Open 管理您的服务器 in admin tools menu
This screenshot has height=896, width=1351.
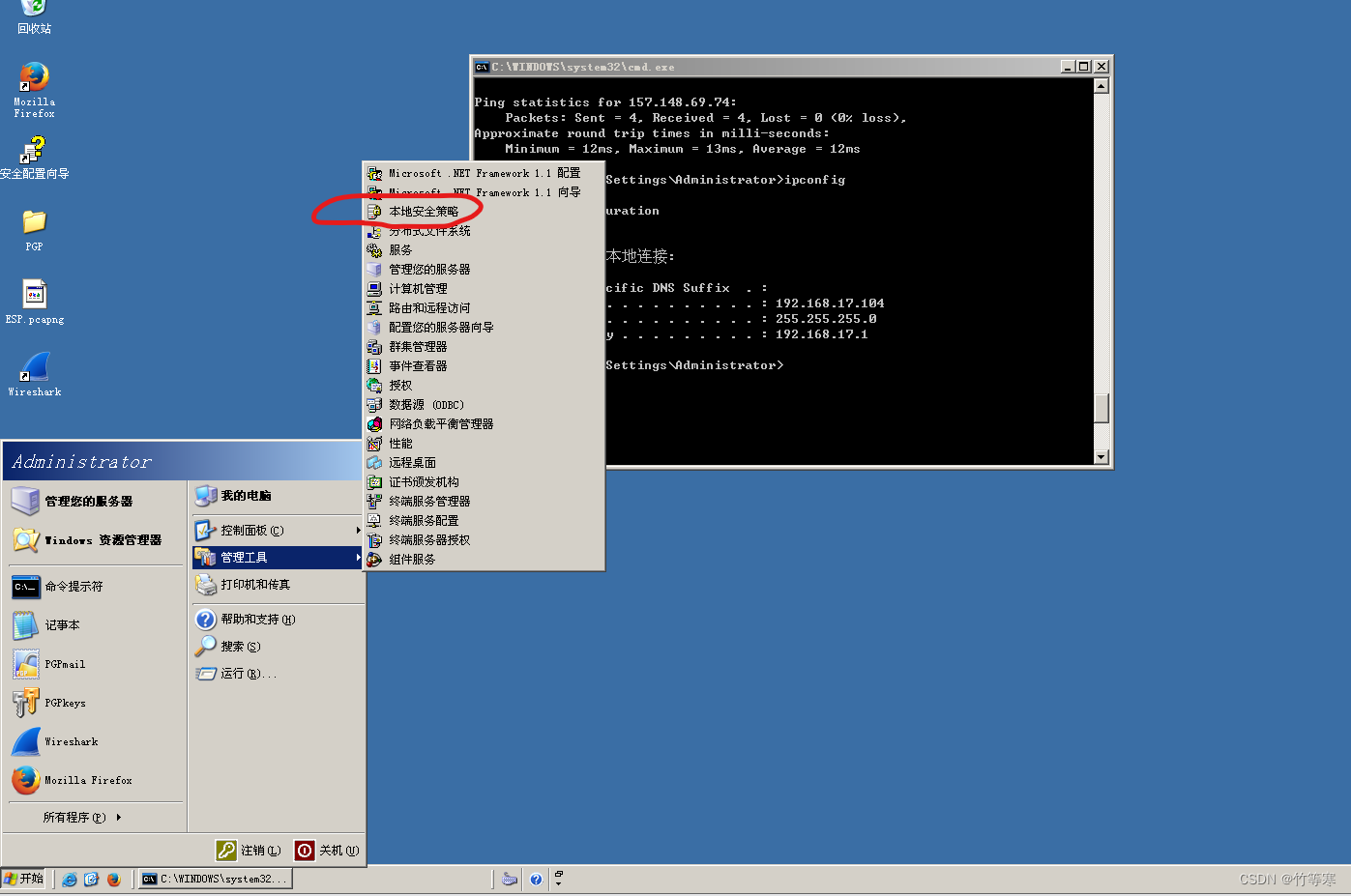tap(484, 270)
